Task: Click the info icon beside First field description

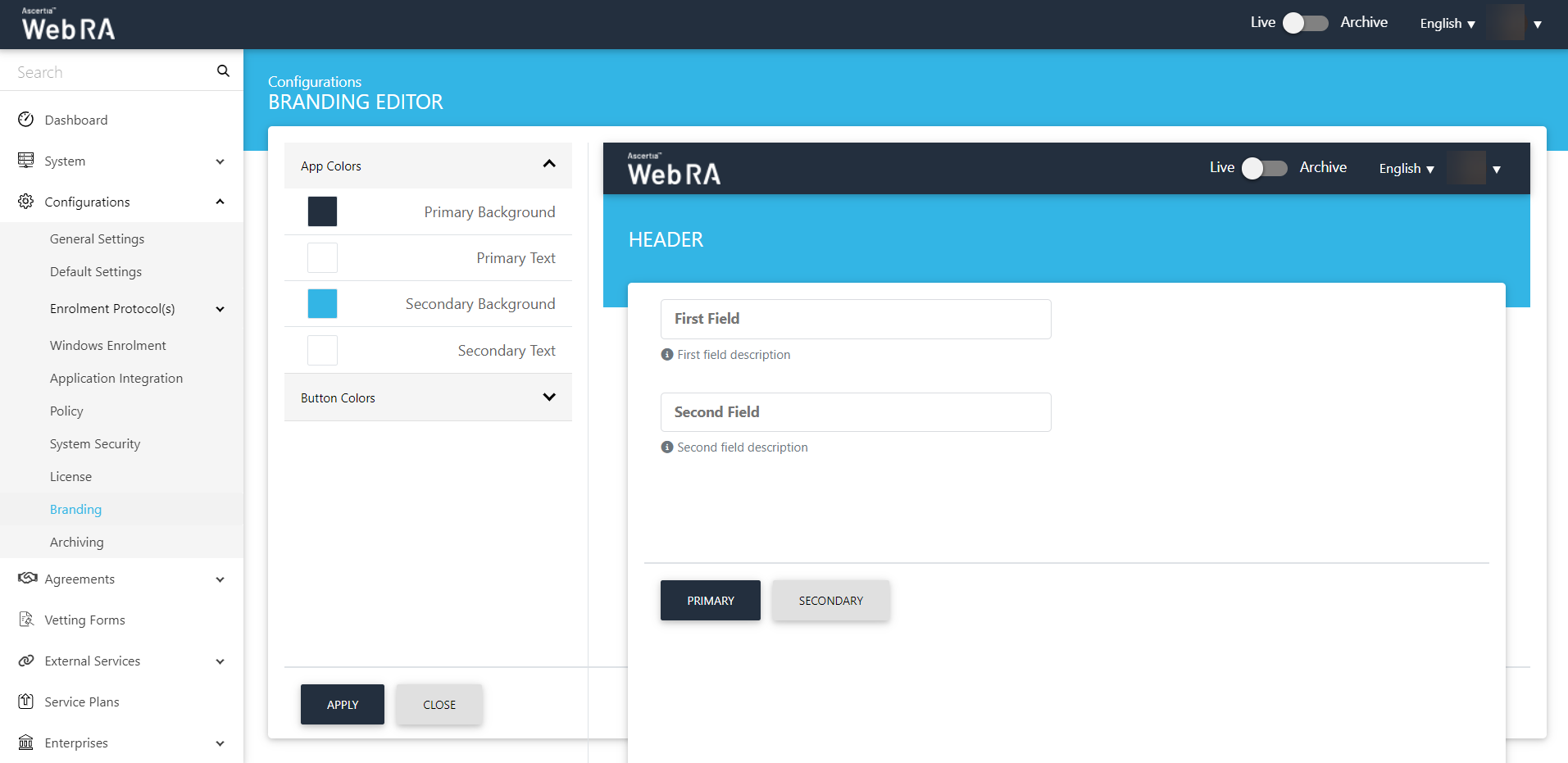Action: (667, 355)
